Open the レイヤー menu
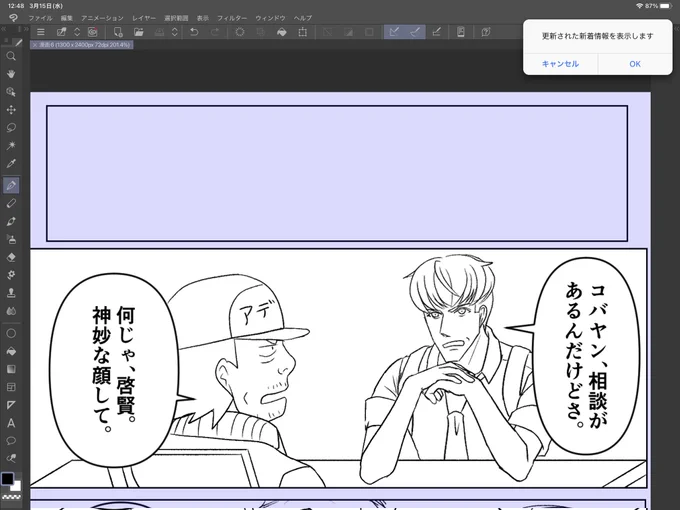680x510 pixels. click(x=144, y=18)
